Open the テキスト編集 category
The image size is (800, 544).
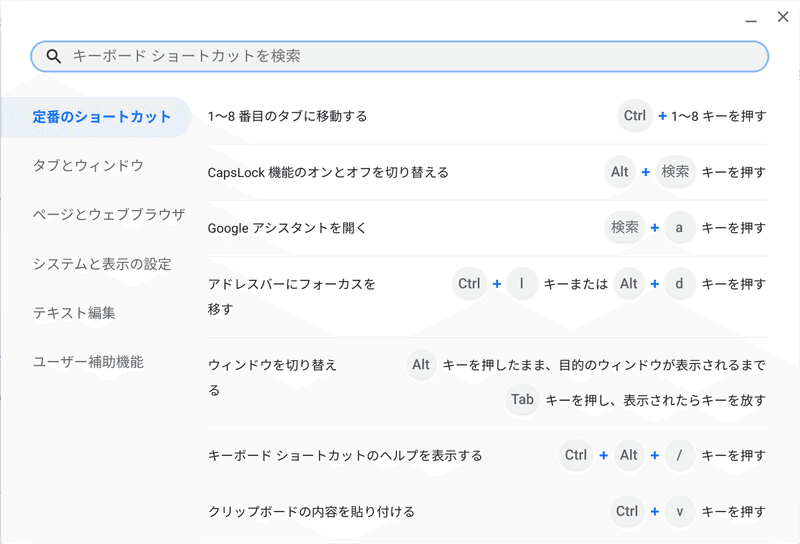coord(74,312)
